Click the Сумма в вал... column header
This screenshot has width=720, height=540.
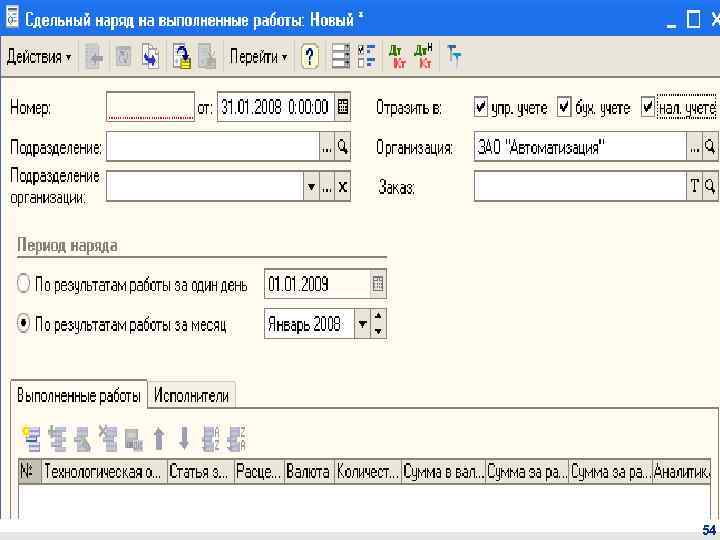coord(444,472)
